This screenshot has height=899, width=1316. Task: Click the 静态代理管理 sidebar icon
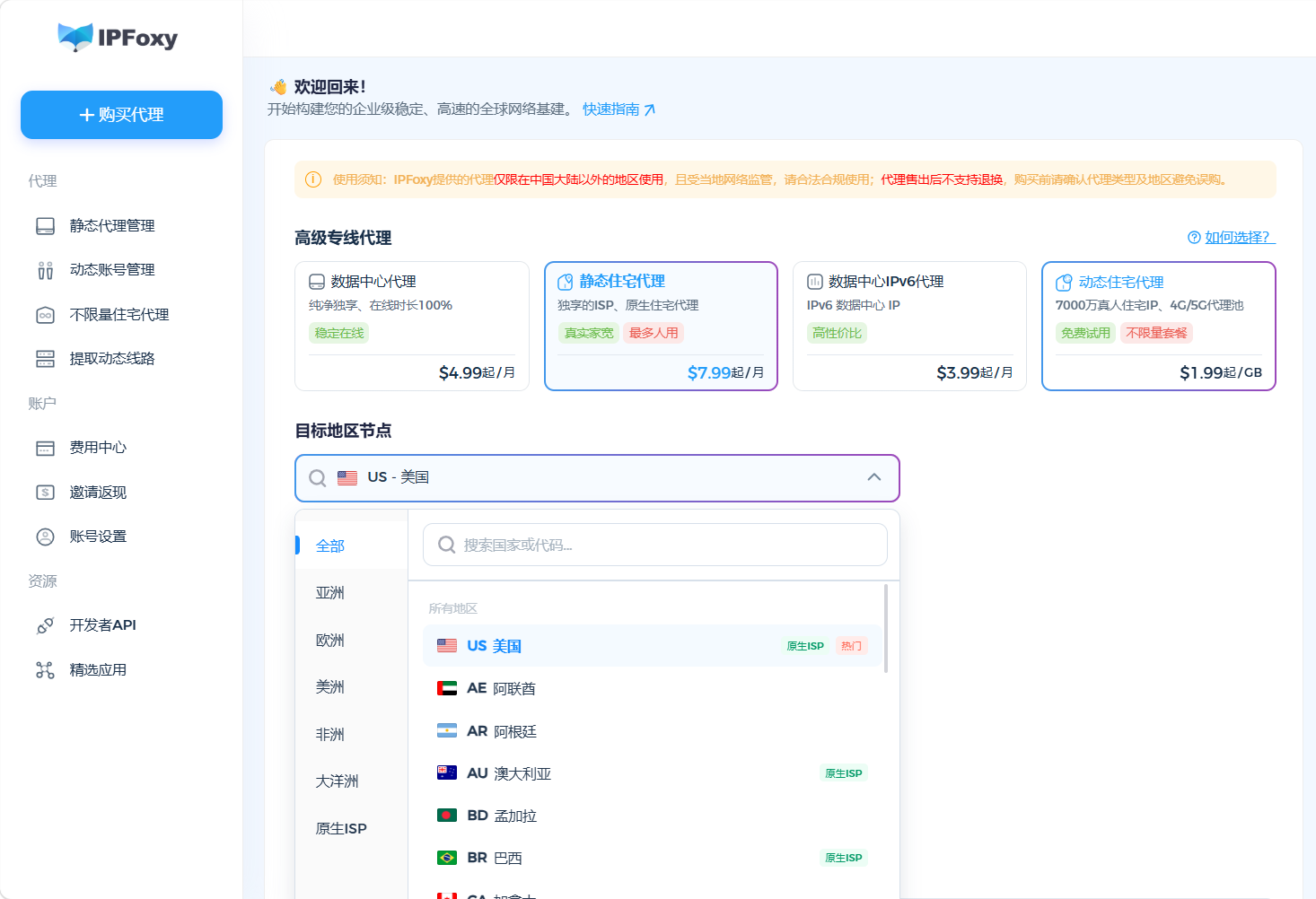[x=45, y=226]
